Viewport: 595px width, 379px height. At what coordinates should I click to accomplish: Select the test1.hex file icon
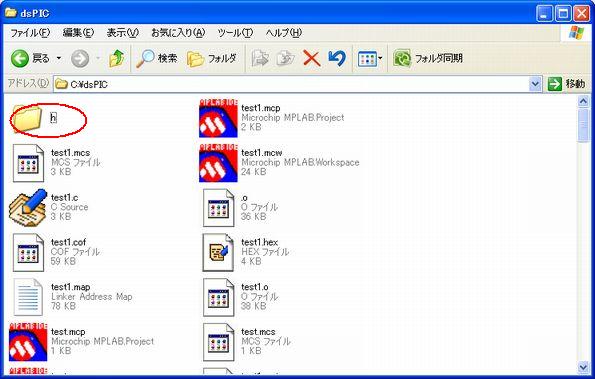pyautogui.click(x=218, y=253)
